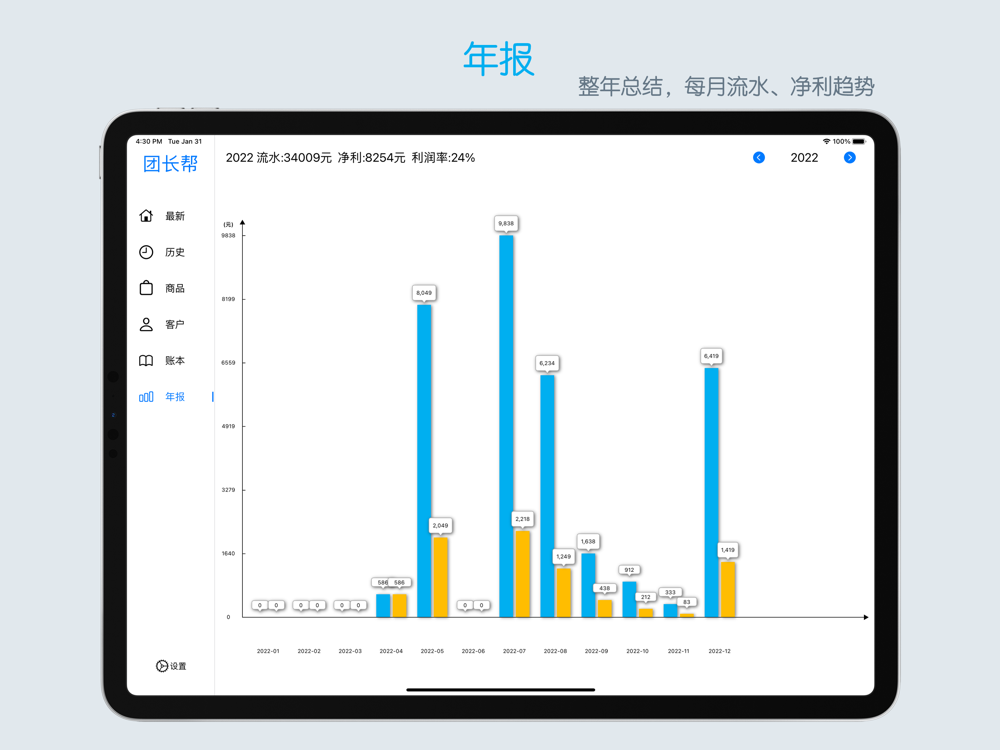
Task: Click the 2022-04 axis label
Action: point(391,651)
